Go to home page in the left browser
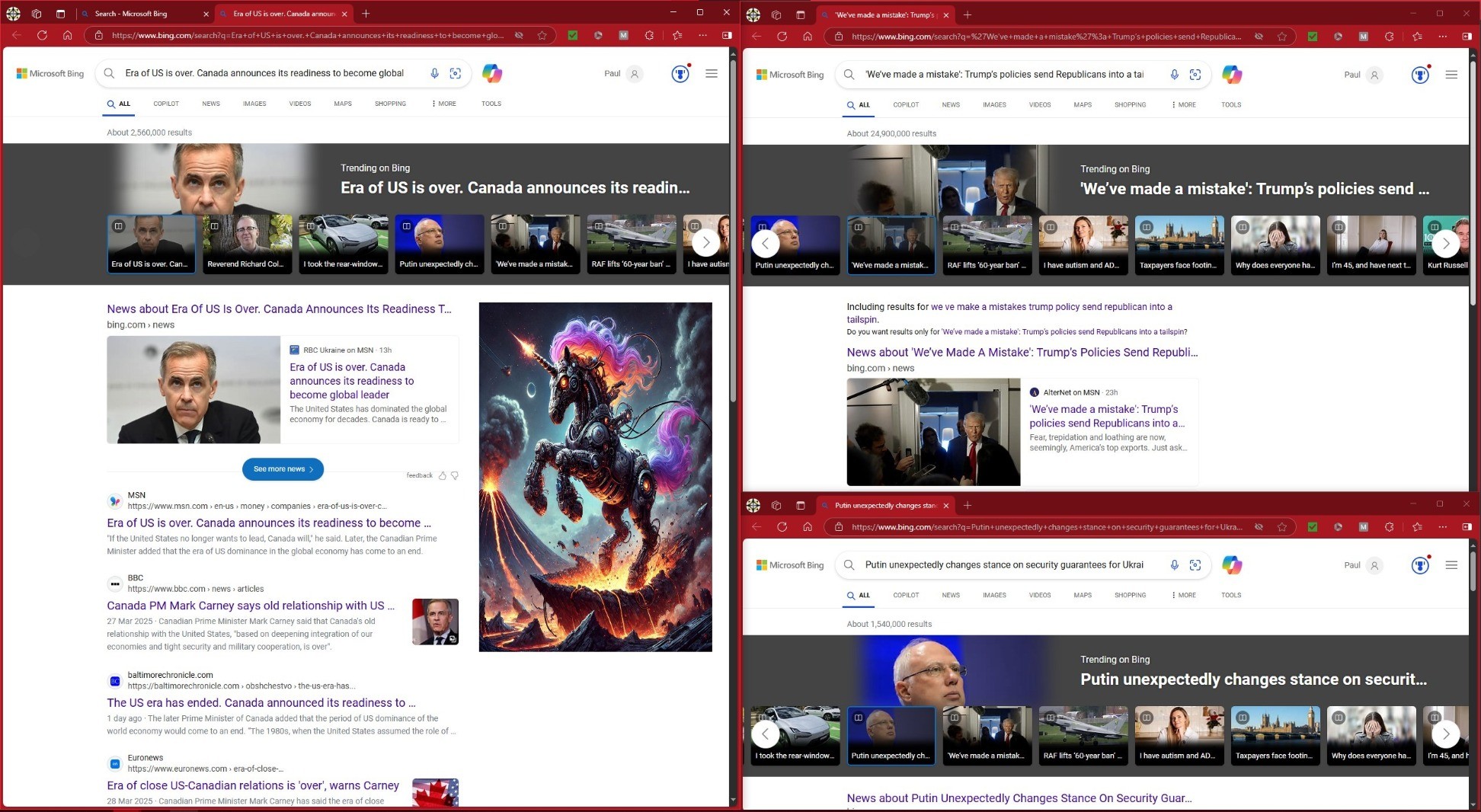The height and width of the screenshot is (812, 1481). pos(67,35)
